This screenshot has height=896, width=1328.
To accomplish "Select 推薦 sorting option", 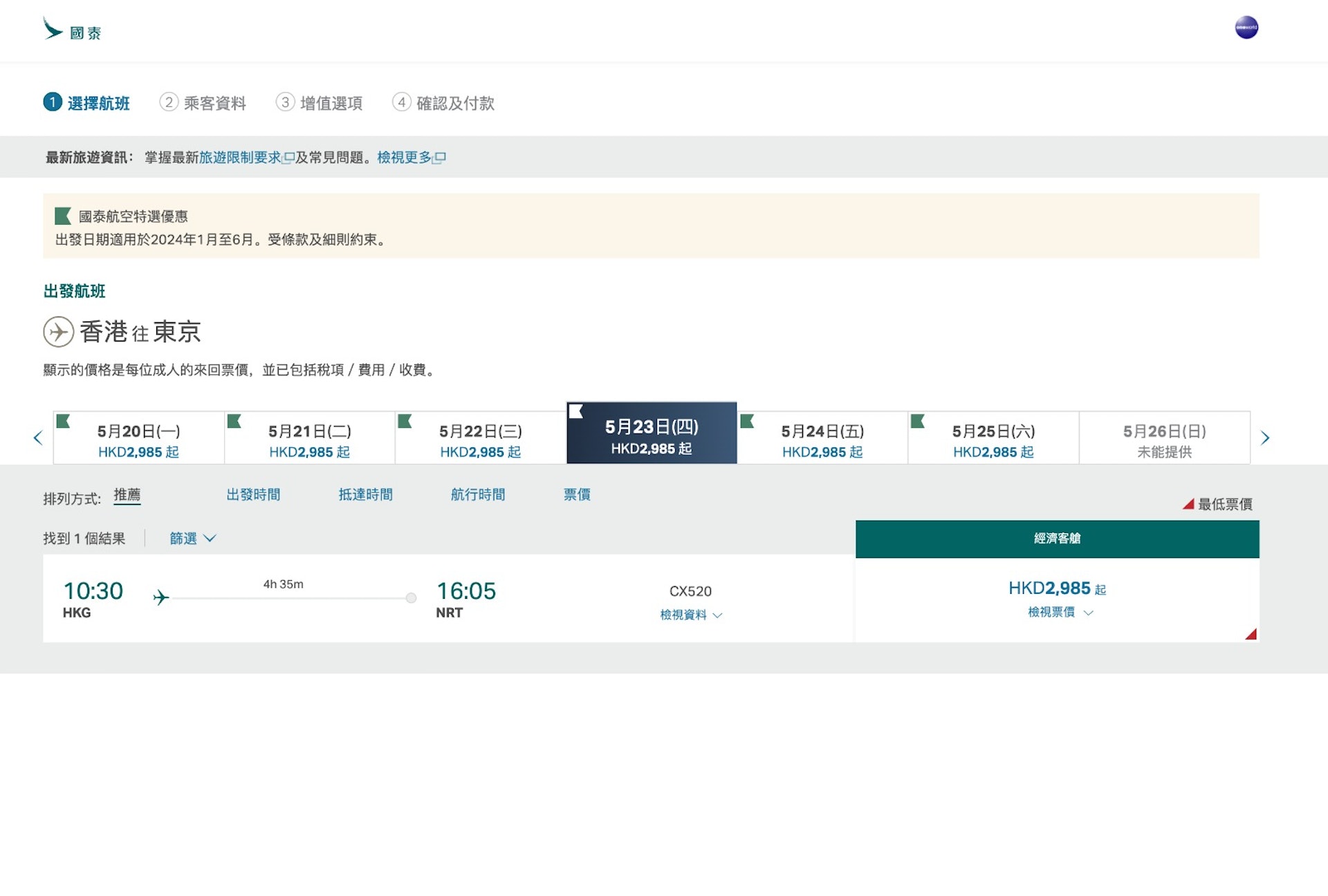I will pyautogui.click(x=127, y=495).
